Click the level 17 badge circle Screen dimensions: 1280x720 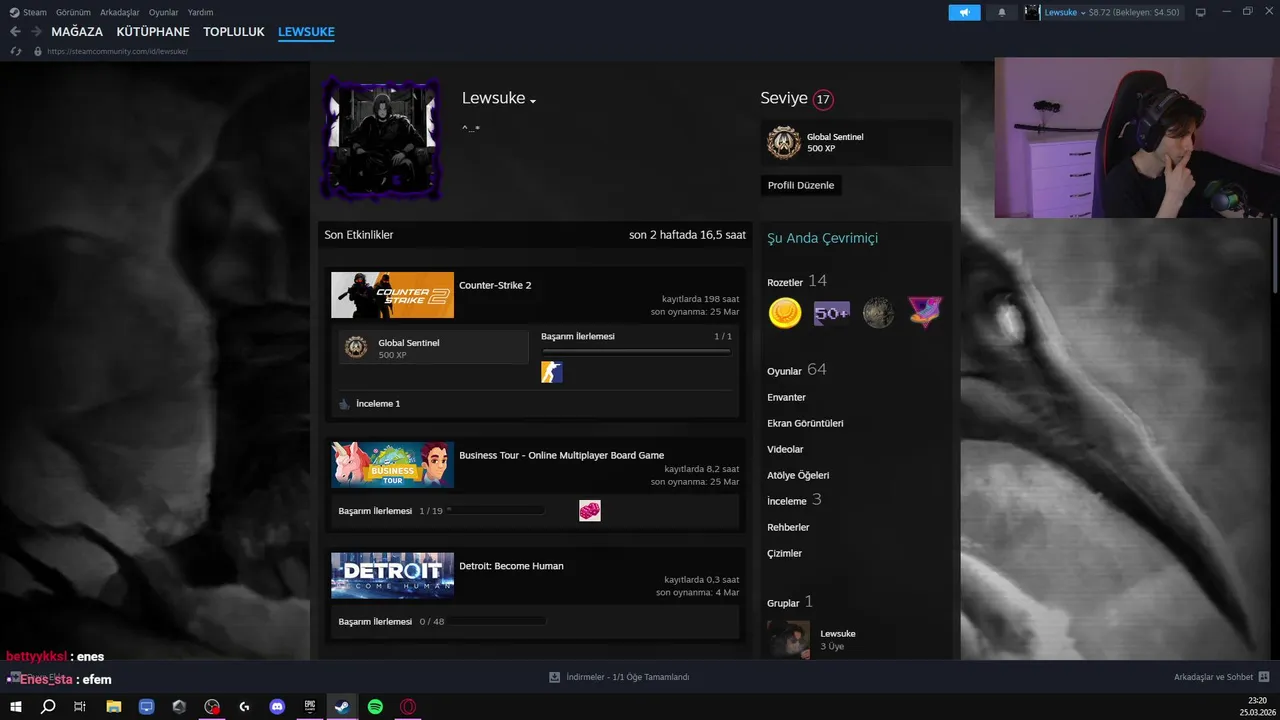coord(823,99)
